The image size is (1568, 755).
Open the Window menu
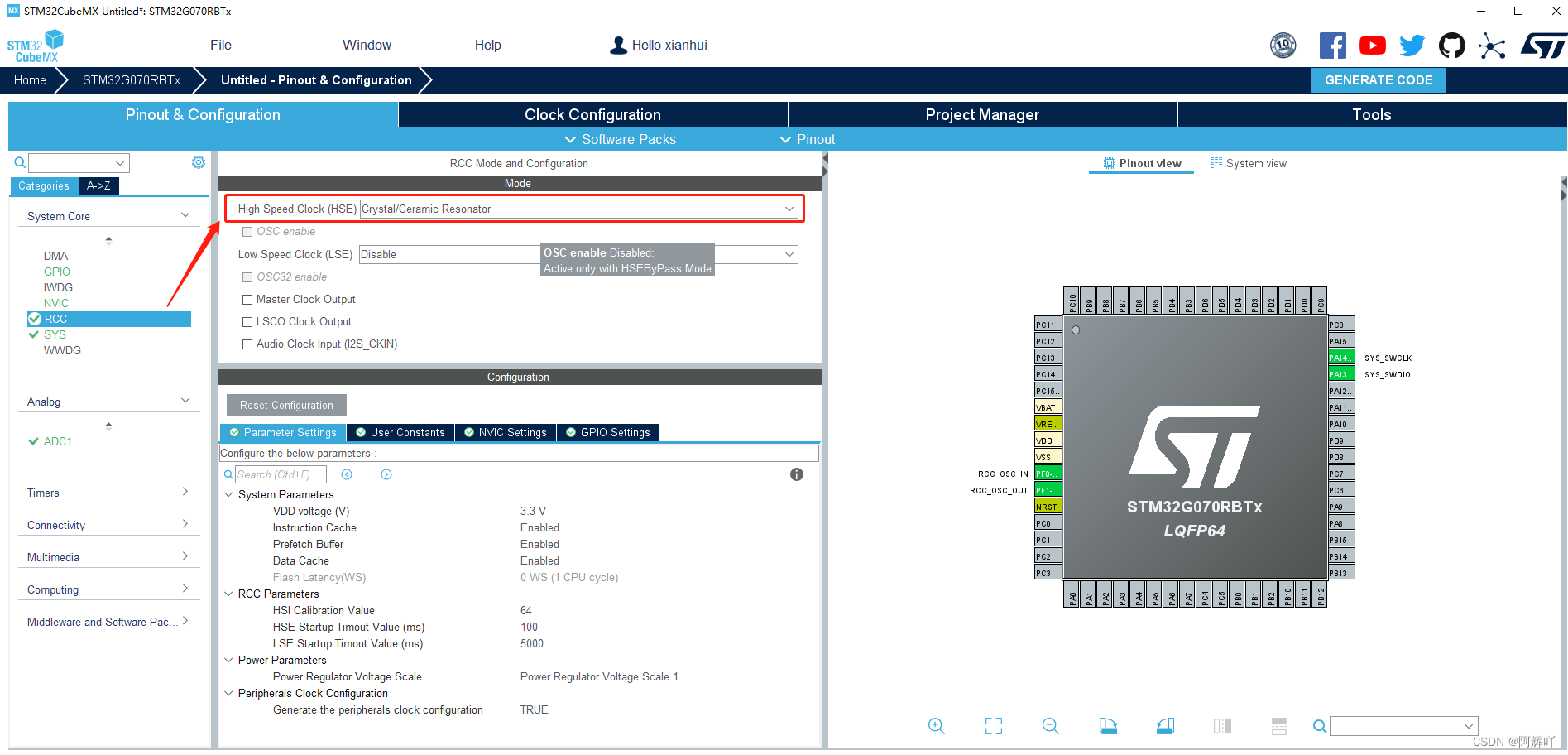(x=367, y=46)
